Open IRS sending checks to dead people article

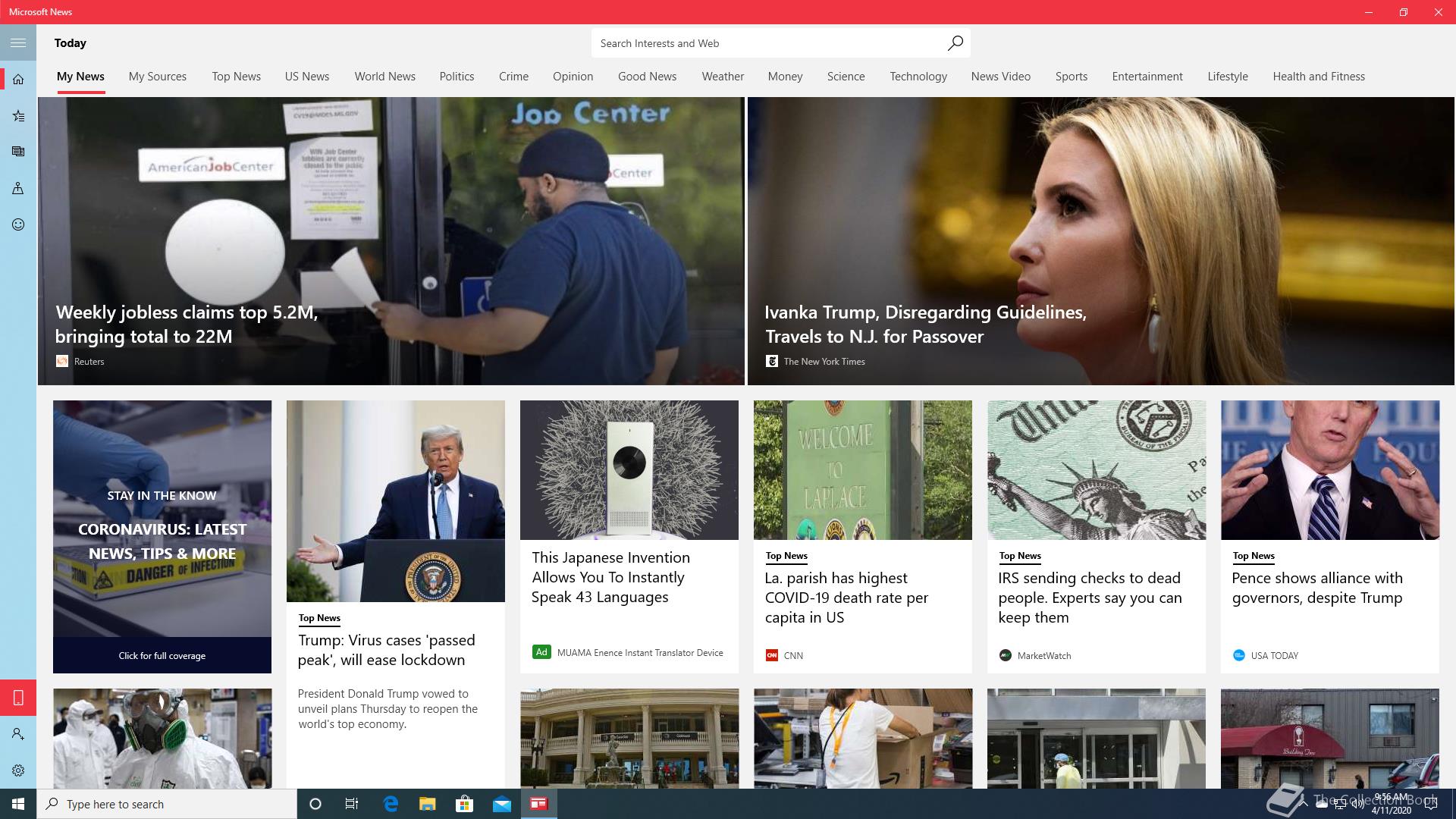[x=1090, y=598]
